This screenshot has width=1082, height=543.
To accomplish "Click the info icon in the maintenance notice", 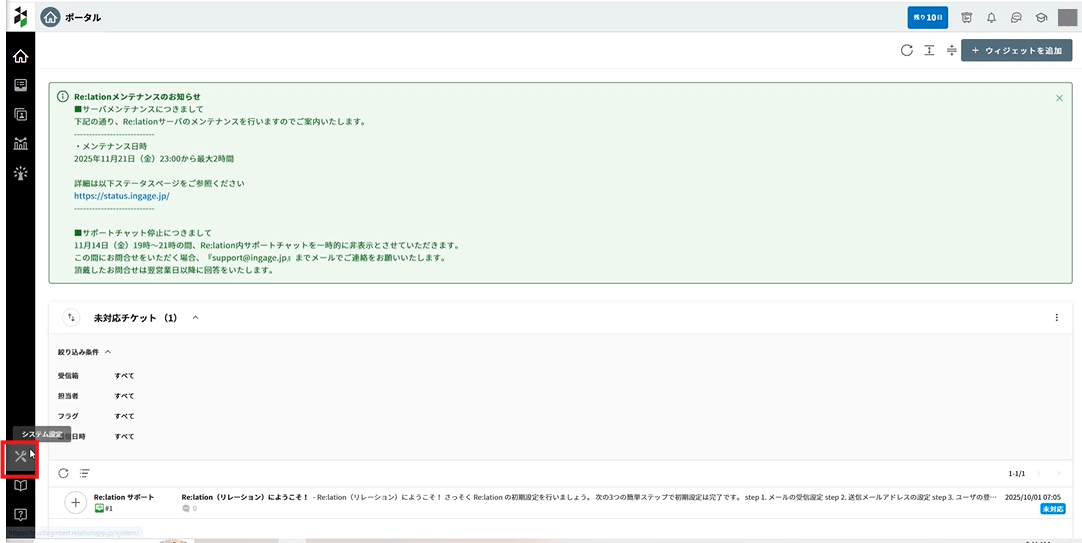I will pyautogui.click(x=63, y=97).
